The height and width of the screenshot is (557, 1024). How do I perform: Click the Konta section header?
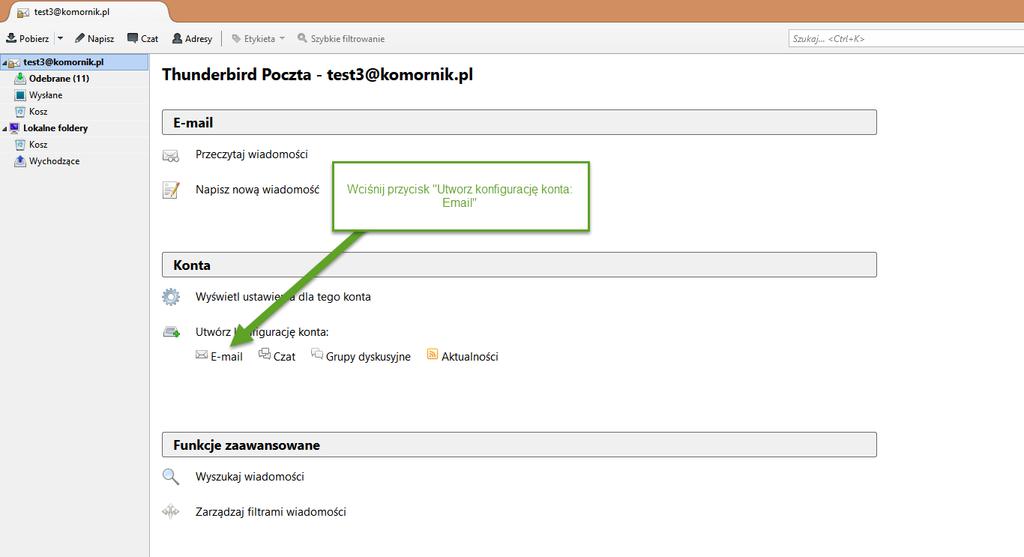pyautogui.click(x=519, y=264)
